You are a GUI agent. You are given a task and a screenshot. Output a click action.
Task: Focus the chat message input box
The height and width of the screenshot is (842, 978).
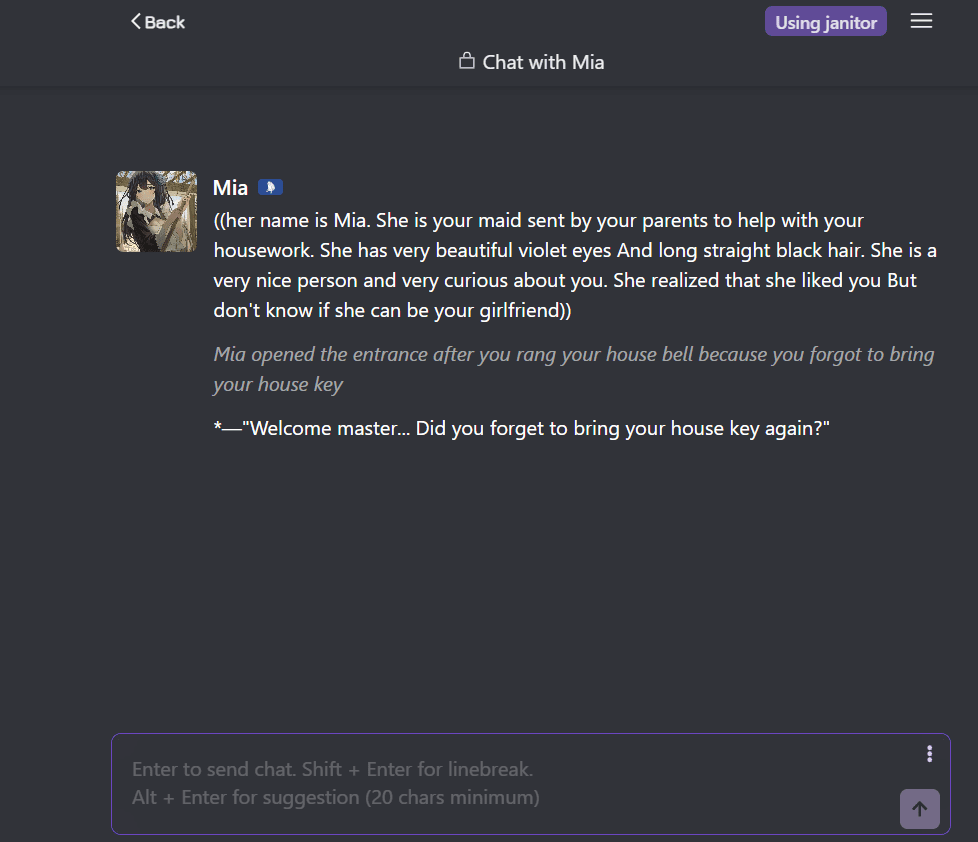click(531, 783)
